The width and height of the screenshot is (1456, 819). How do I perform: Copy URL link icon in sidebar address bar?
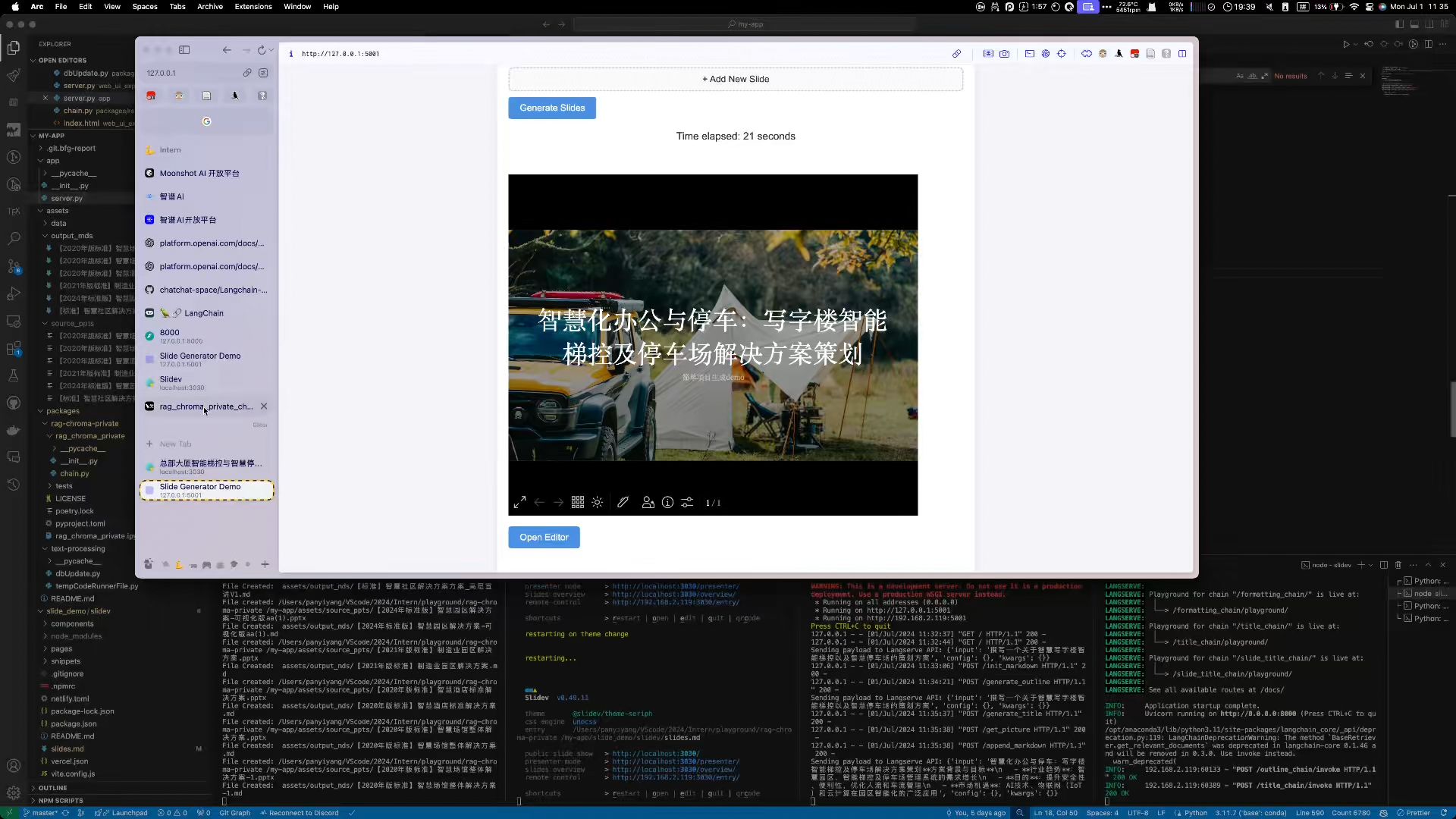[x=247, y=73]
